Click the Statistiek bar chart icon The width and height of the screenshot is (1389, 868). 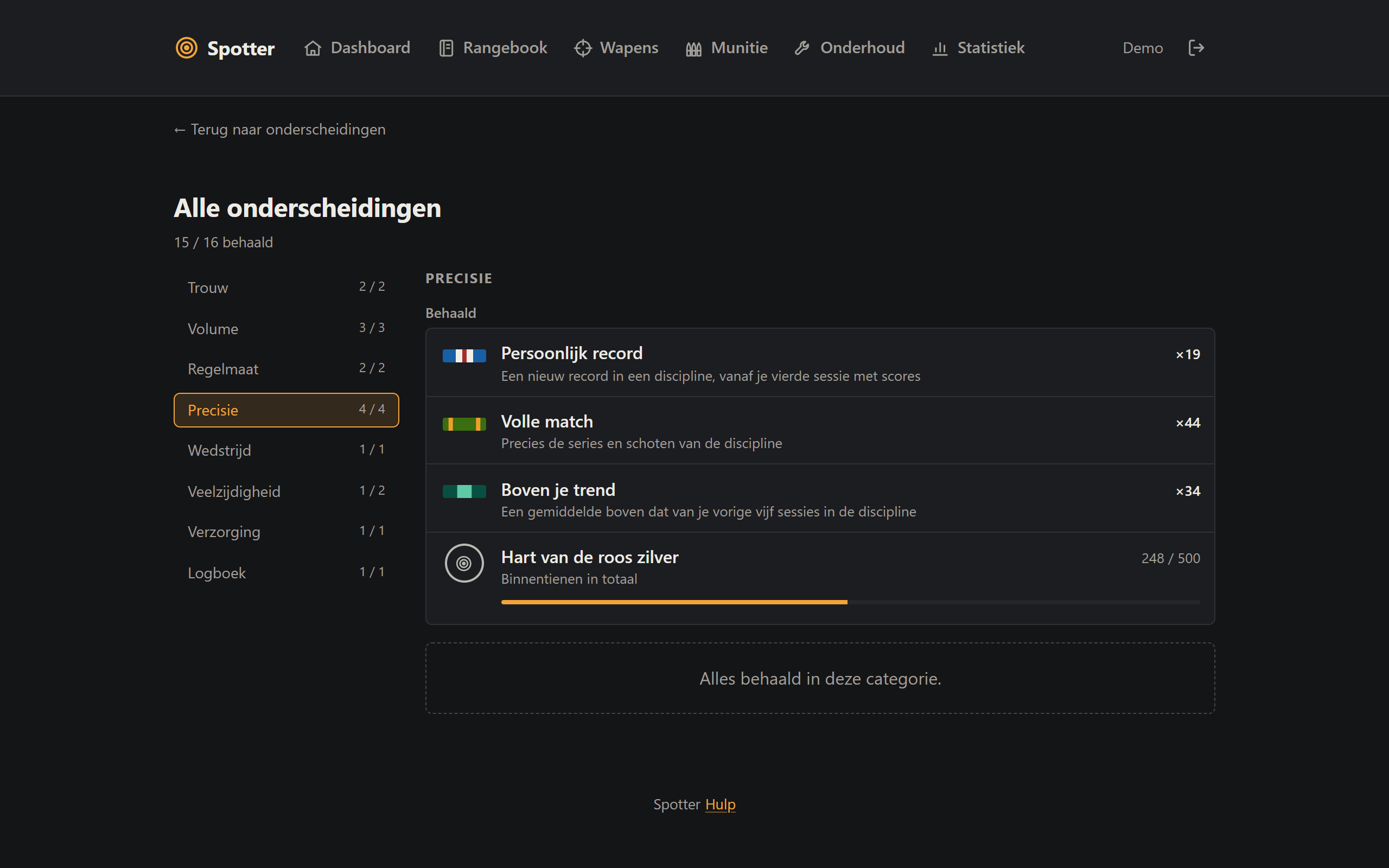point(940,48)
